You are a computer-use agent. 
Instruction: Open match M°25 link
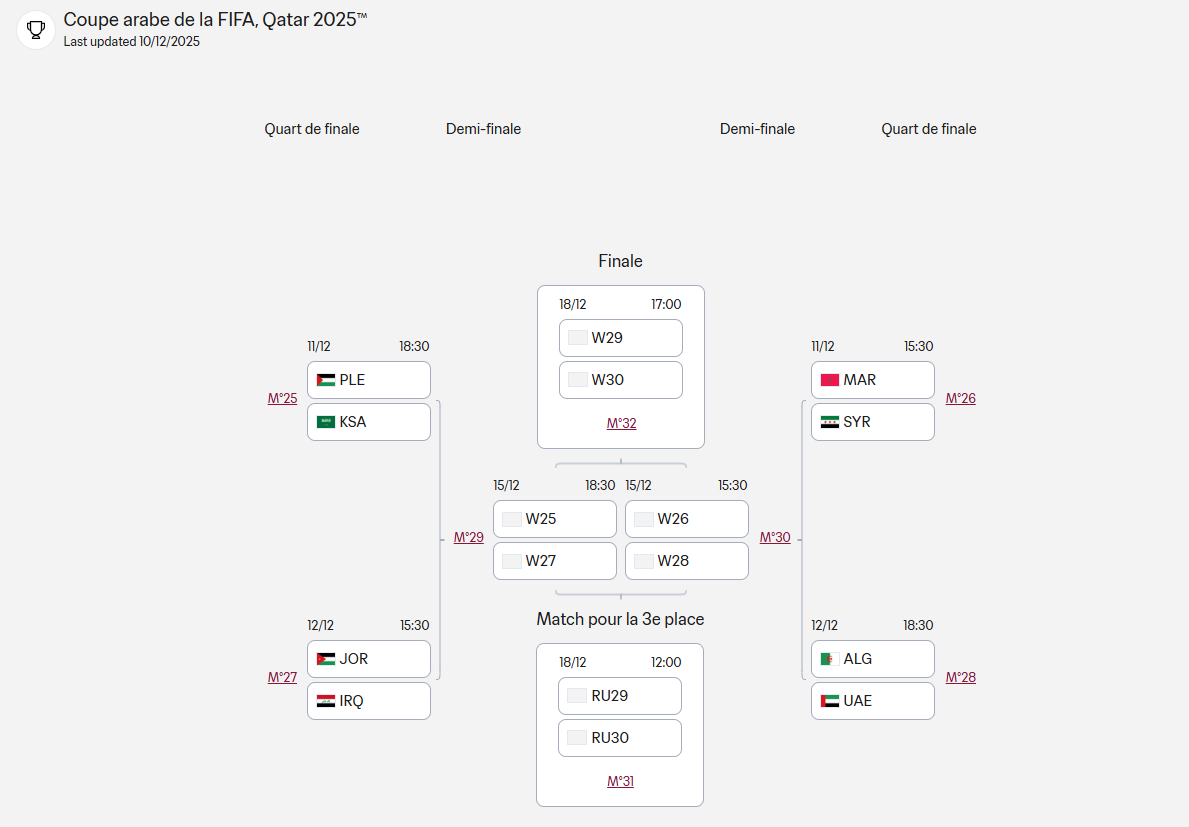click(x=282, y=398)
